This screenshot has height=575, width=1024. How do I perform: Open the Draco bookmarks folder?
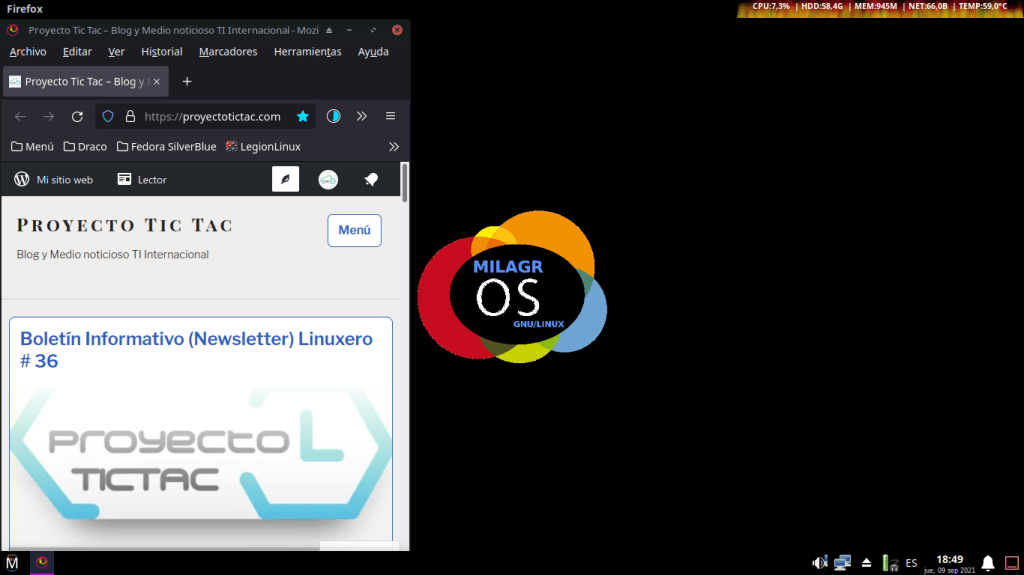(85, 146)
